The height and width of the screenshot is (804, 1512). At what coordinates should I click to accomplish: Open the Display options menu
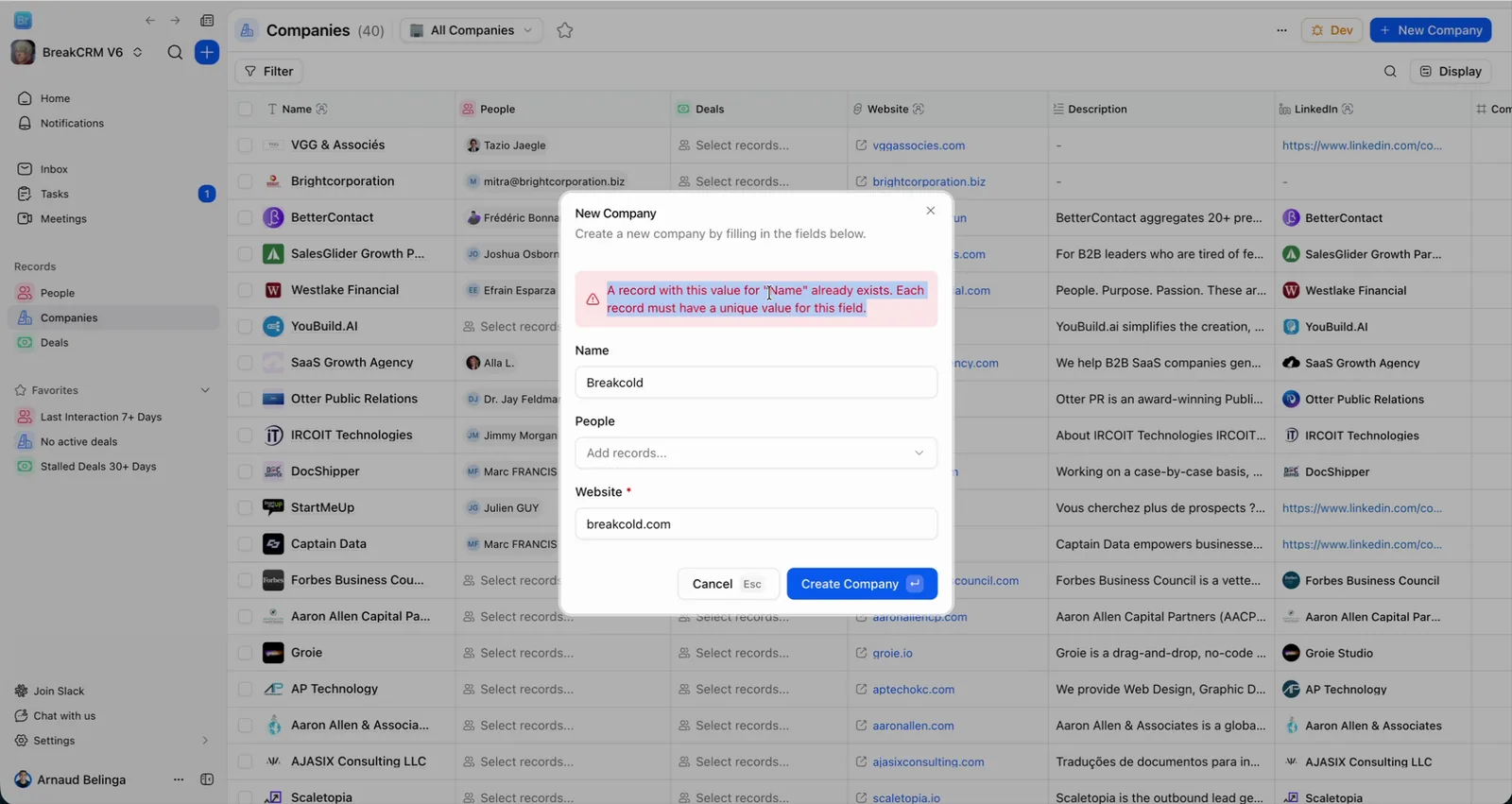coord(1451,71)
